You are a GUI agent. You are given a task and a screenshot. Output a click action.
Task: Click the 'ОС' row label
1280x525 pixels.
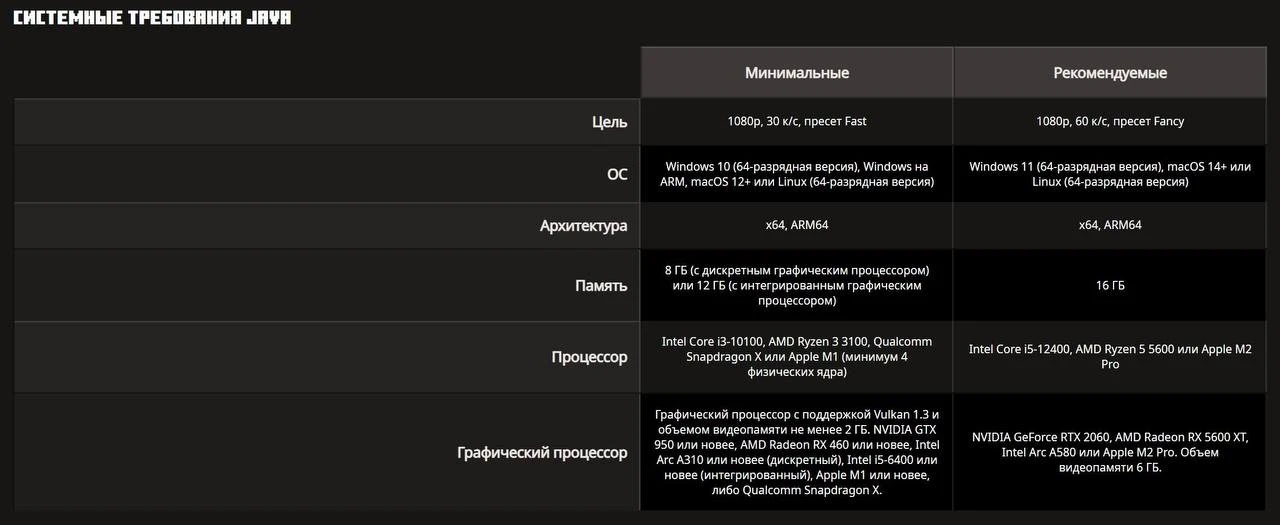pos(617,174)
